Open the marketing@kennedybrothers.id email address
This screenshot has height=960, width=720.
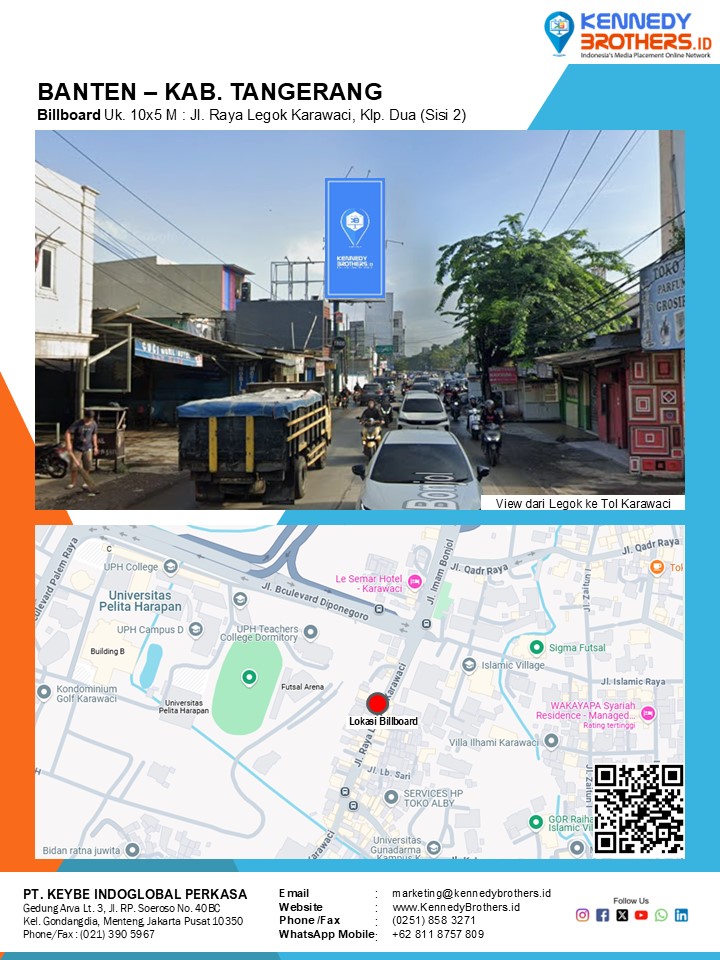coord(471,893)
